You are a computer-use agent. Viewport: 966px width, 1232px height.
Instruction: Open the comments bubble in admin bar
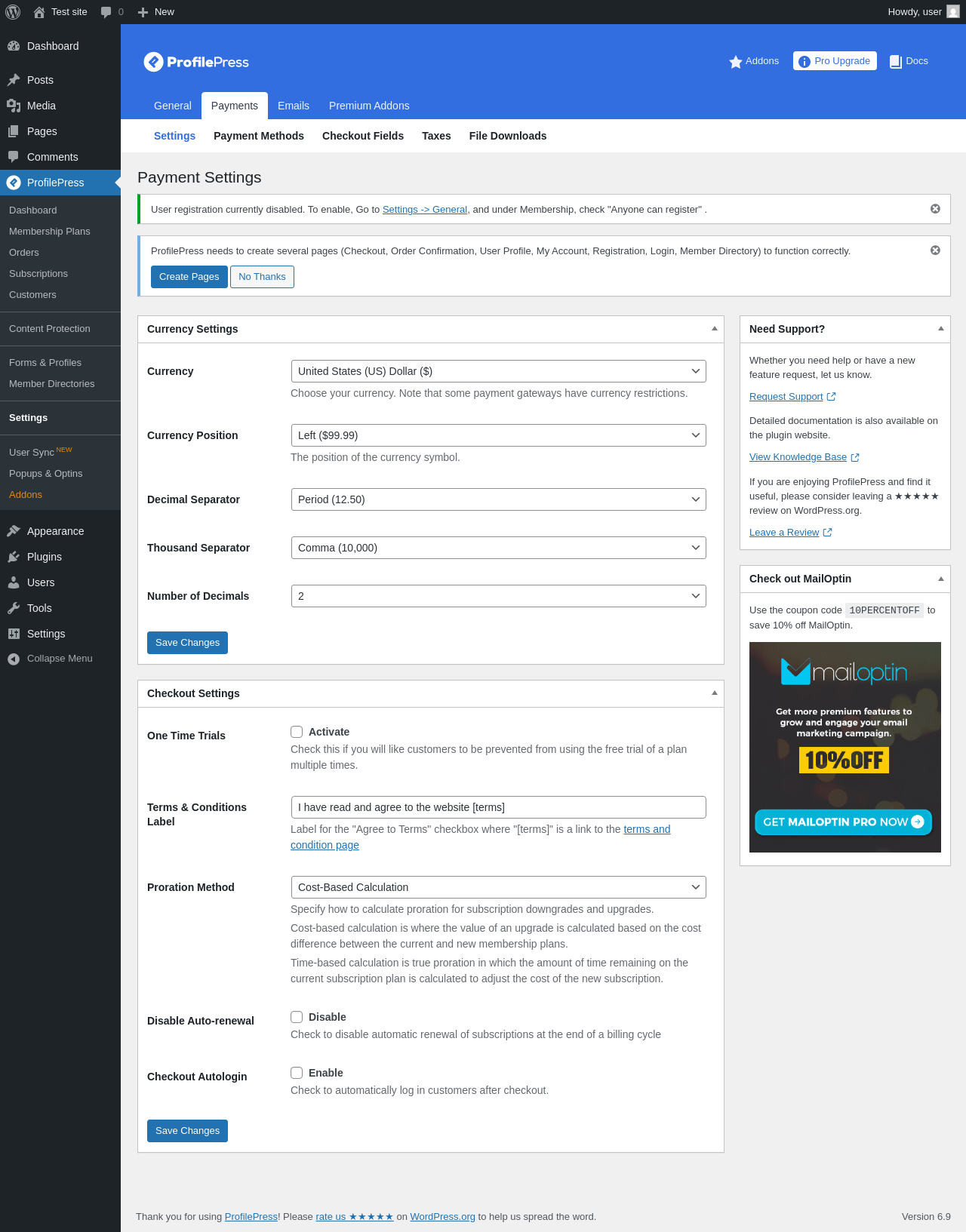coord(106,12)
